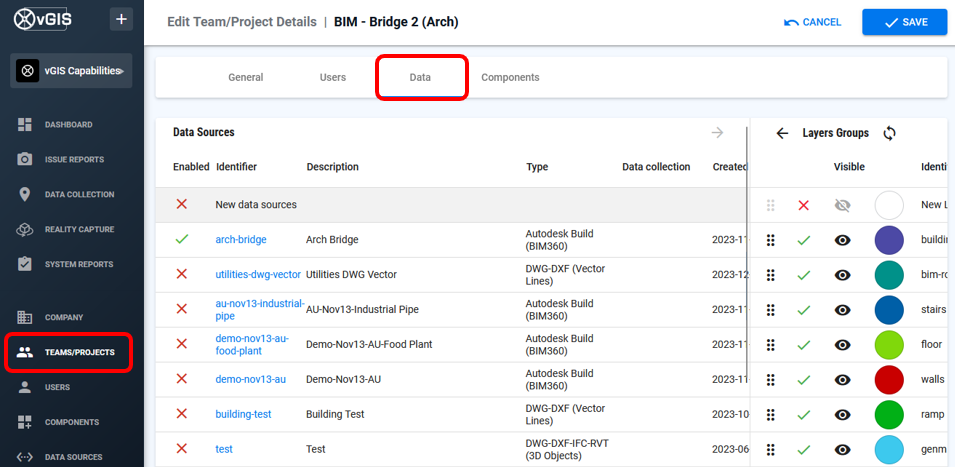955x467 pixels.
Task: Open the building-test link
Action: click(243, 414)
